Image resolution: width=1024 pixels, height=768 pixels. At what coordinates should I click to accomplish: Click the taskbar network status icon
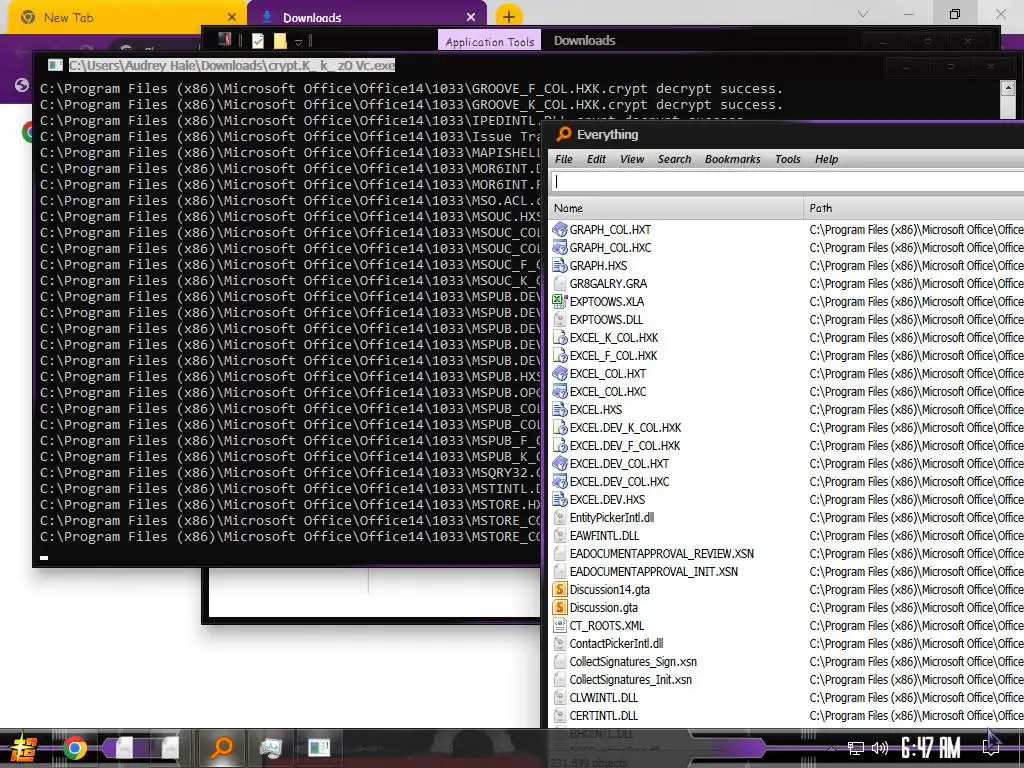coord(856,748)
